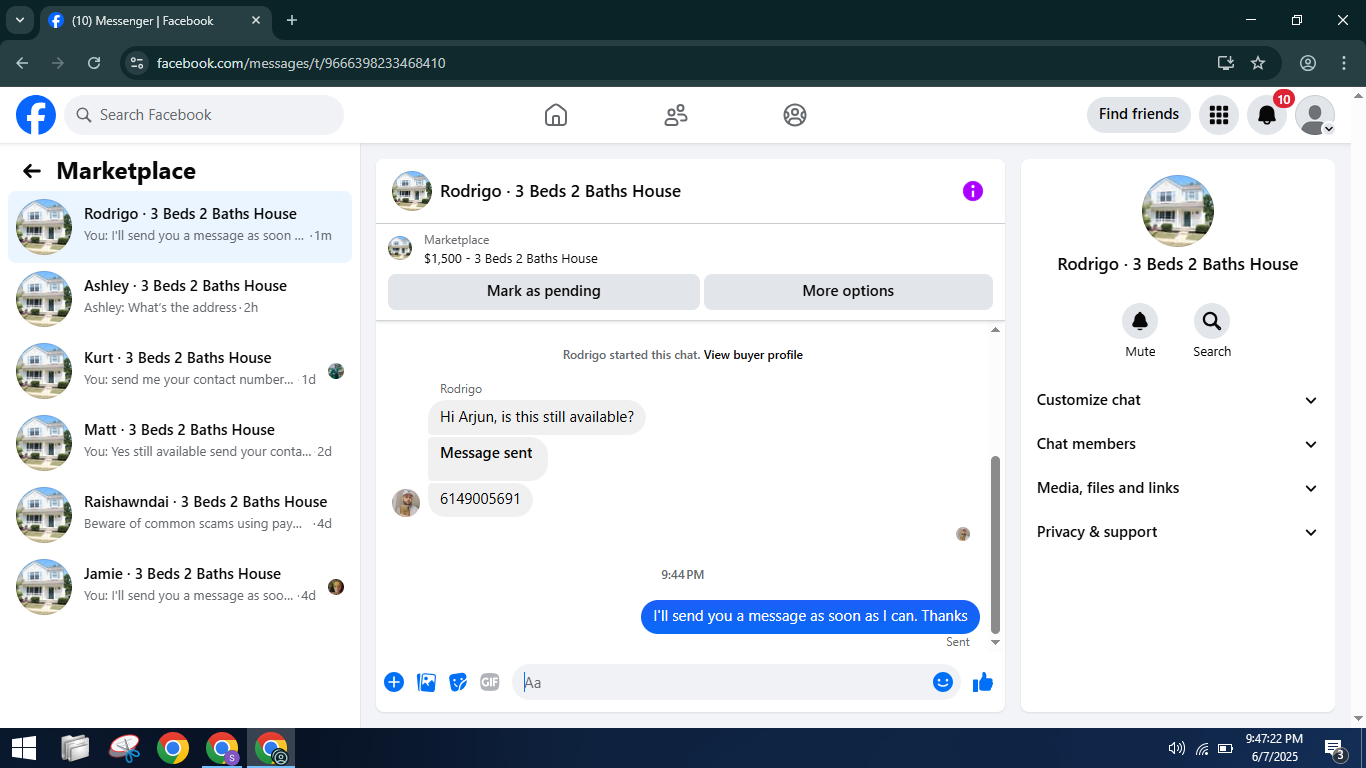Attach a photo to the message
1366x768 pixels.
[x=426, y=682]
